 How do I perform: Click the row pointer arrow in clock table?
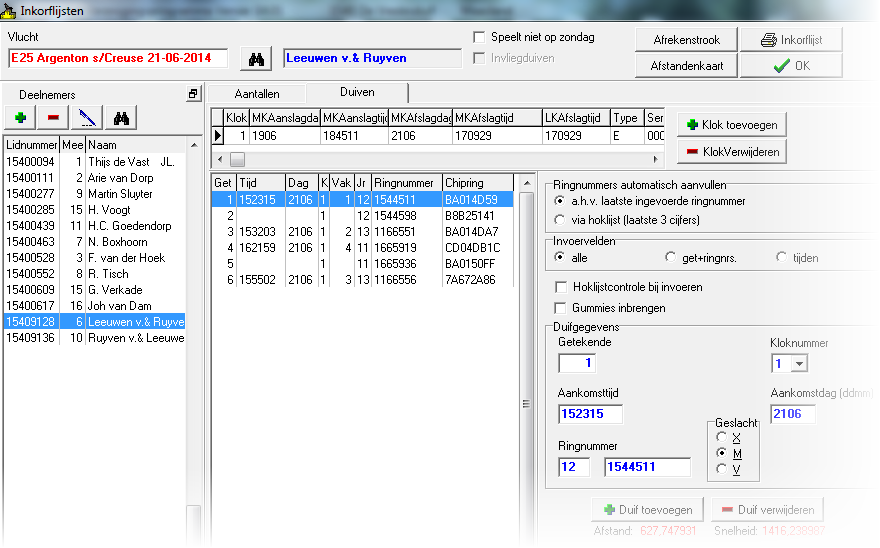217,135
